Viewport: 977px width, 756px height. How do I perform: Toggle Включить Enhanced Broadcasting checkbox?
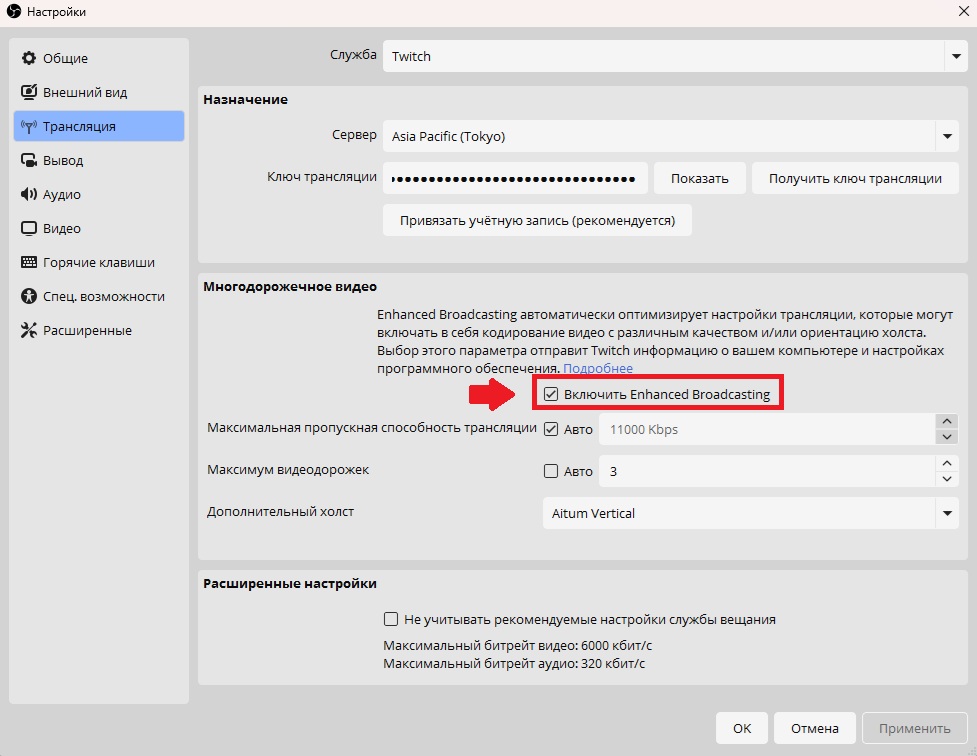click(551, 394)
